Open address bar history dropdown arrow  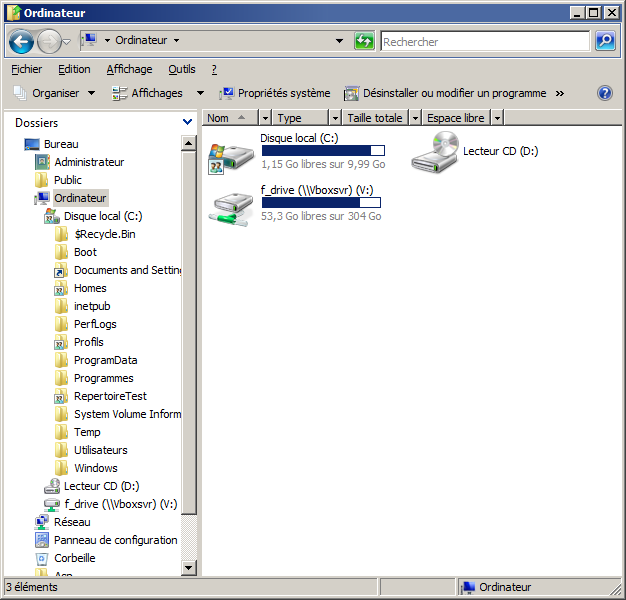pyautogui.click(x=341, y=41)
